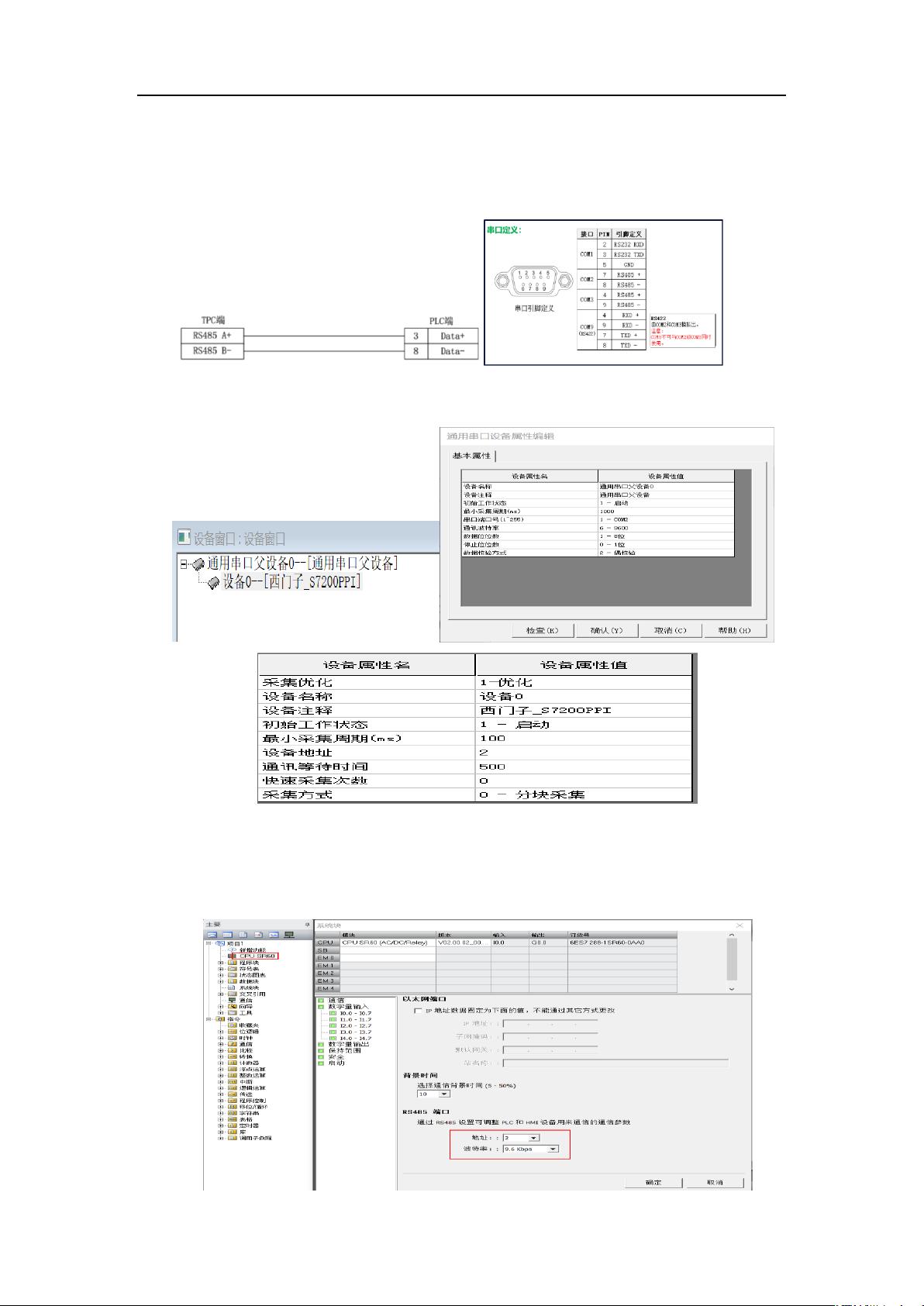Click the 确定 button in system block

click(x=653, y=1182)
